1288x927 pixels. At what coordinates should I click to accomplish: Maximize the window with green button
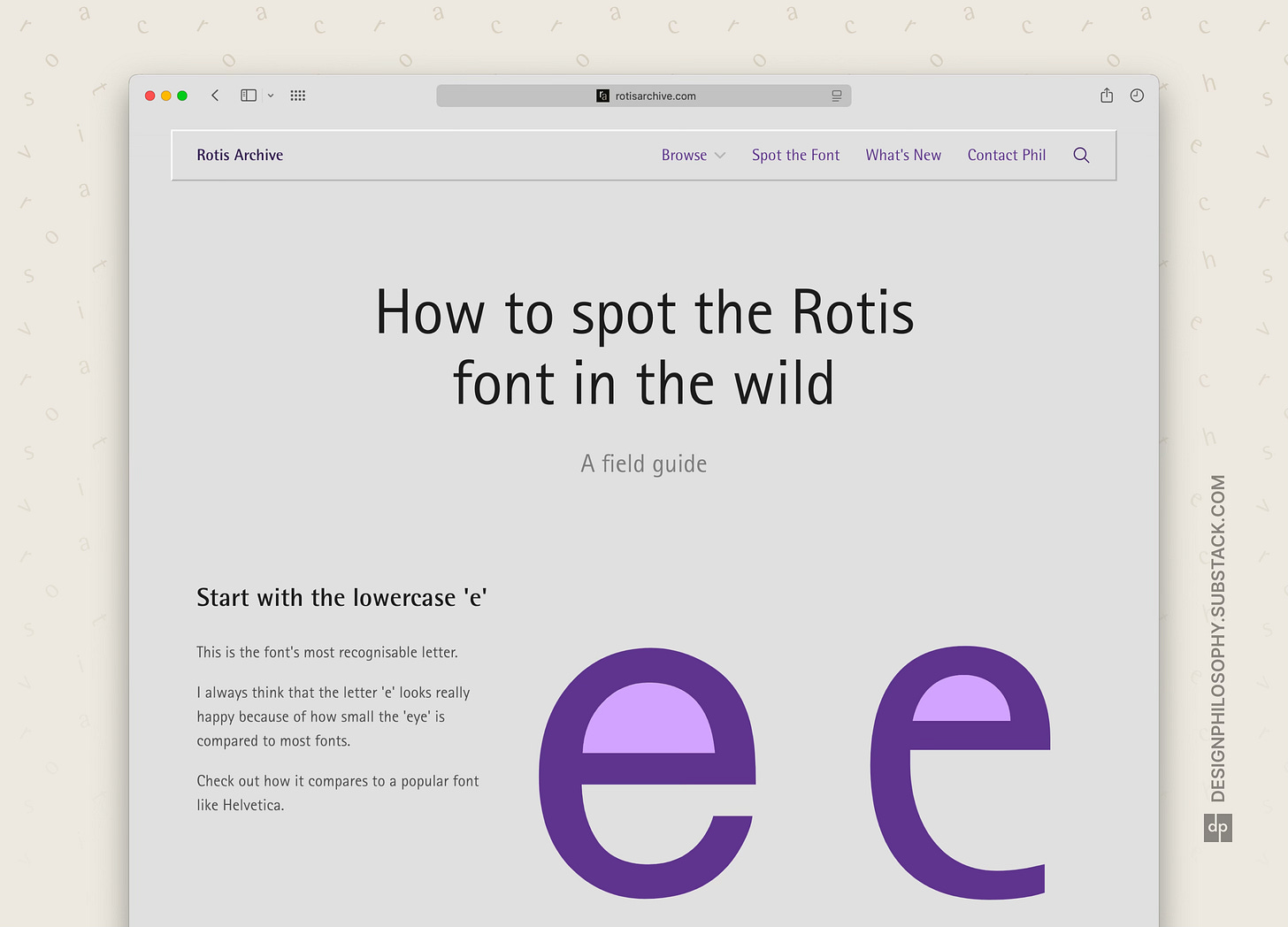pos(182,96)
